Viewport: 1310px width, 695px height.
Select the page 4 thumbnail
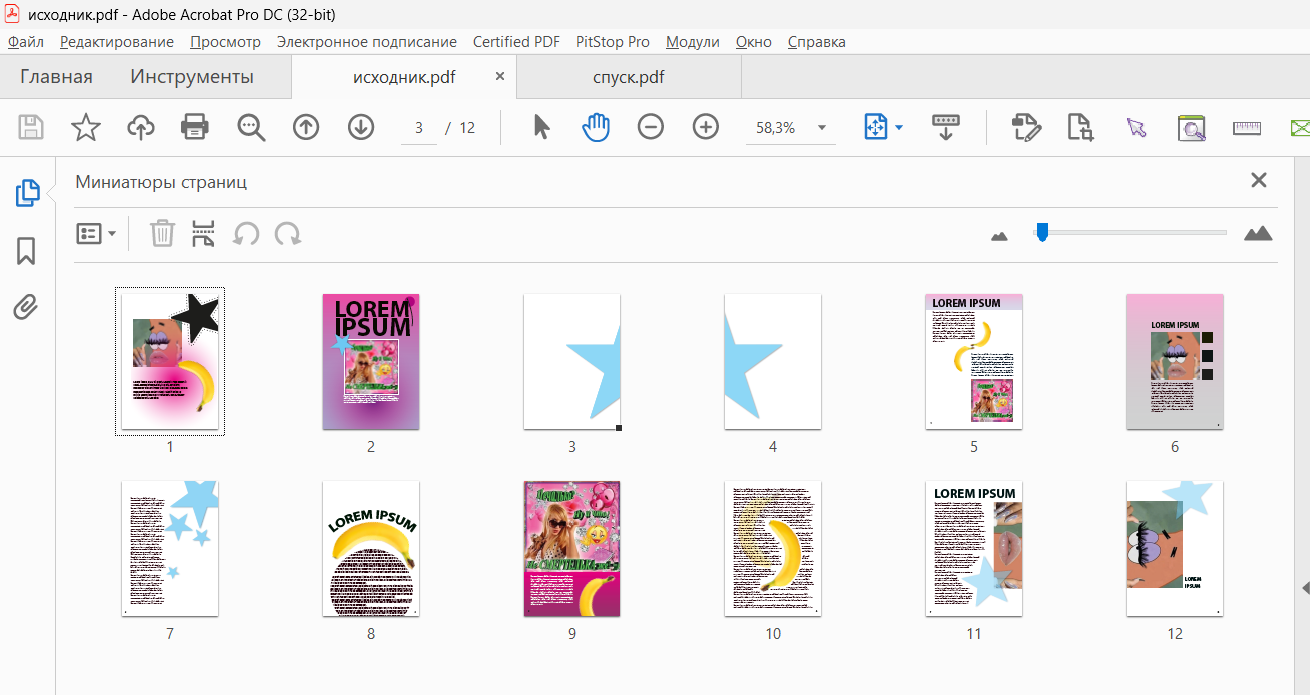773,361
